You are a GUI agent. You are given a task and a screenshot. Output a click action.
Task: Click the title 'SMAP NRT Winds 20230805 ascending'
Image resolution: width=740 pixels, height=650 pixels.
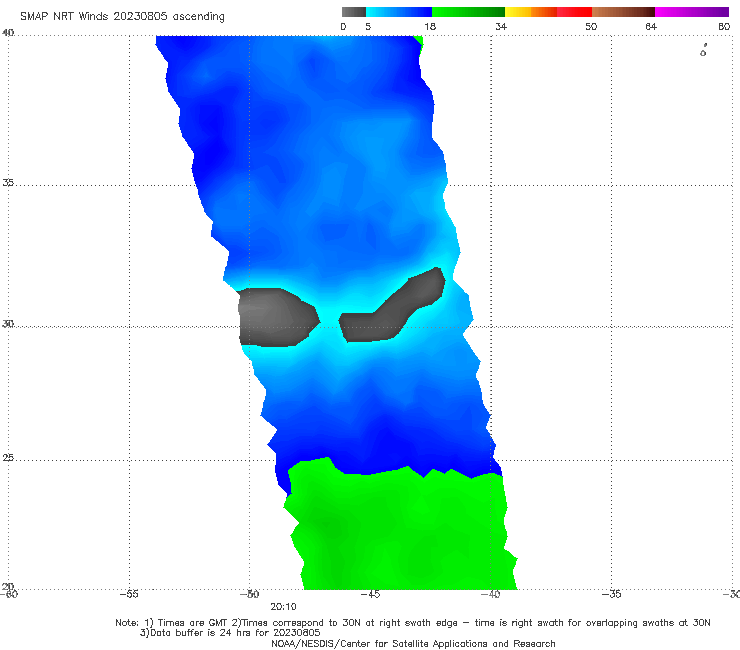pyautogui.click(x=122, y=17)
